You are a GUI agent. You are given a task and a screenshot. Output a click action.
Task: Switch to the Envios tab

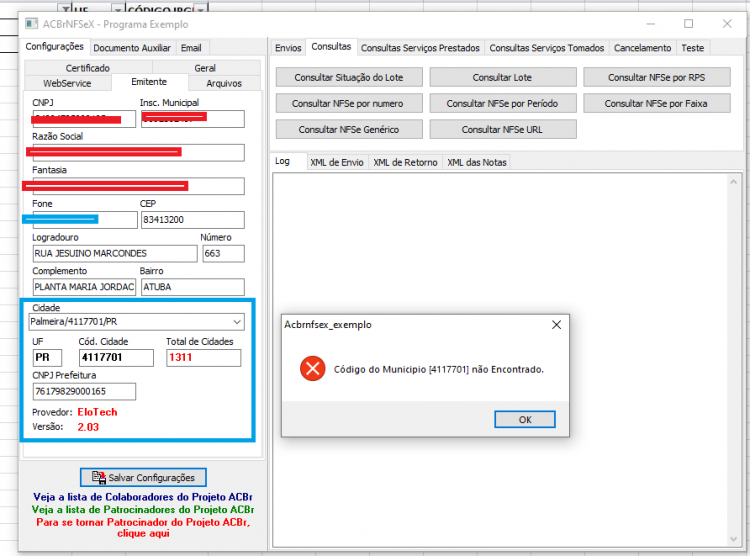(288, 48)
